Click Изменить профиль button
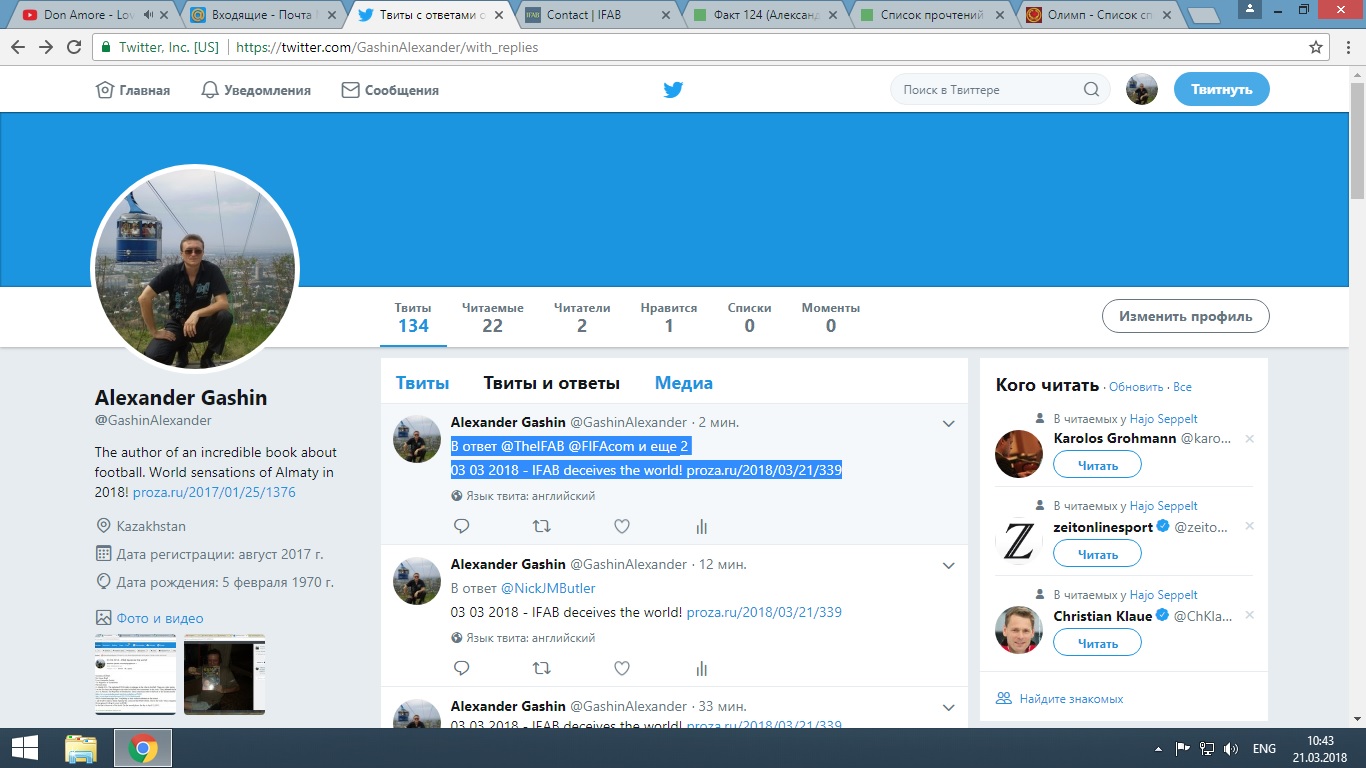Image resolution: width=1366 pixels, height=768 pixels. click(1185, 316)
